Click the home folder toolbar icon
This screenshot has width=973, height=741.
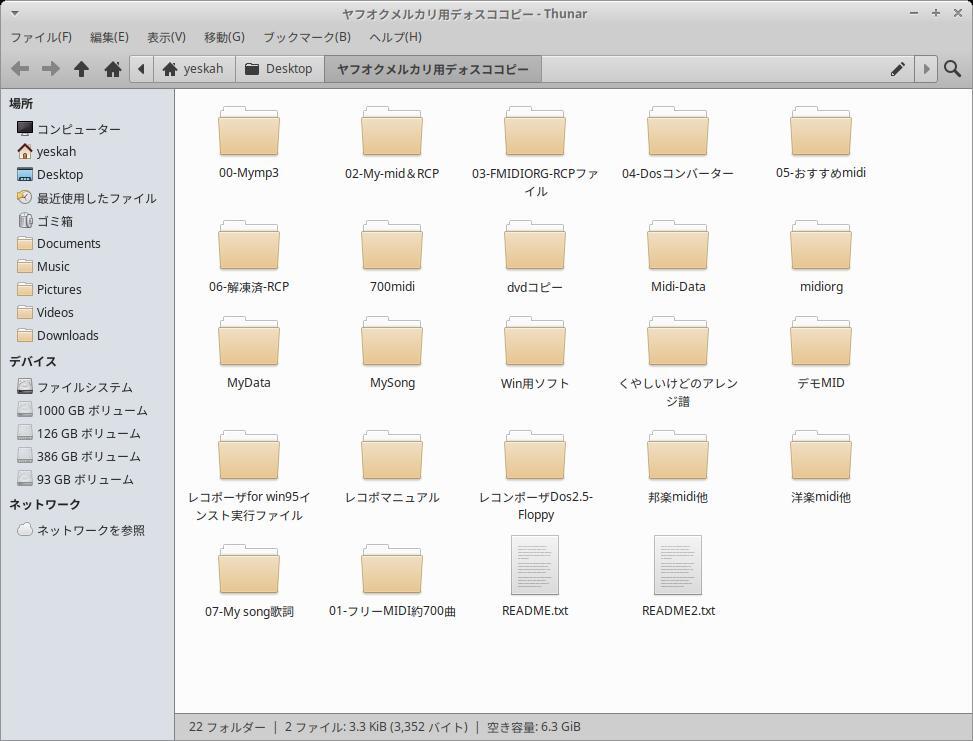[x=112, y=69]
